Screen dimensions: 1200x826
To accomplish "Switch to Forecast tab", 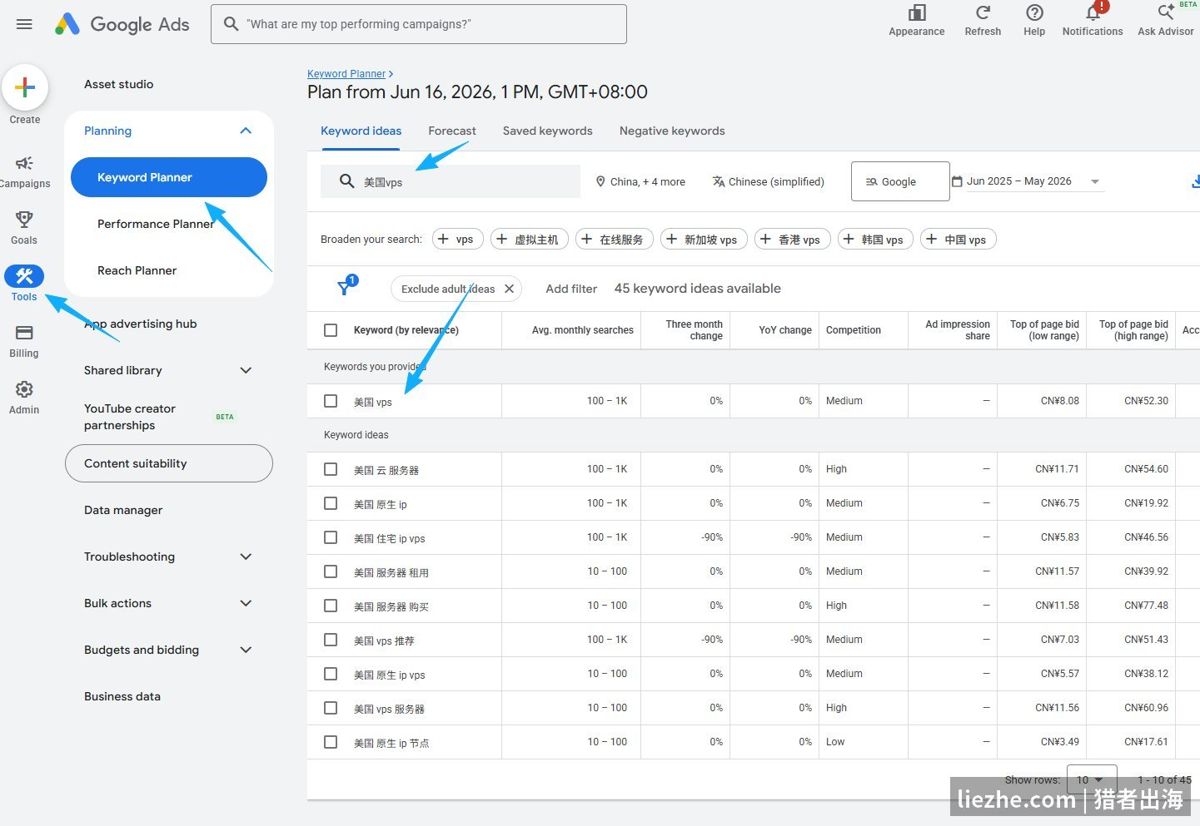I will pos(452,131).
